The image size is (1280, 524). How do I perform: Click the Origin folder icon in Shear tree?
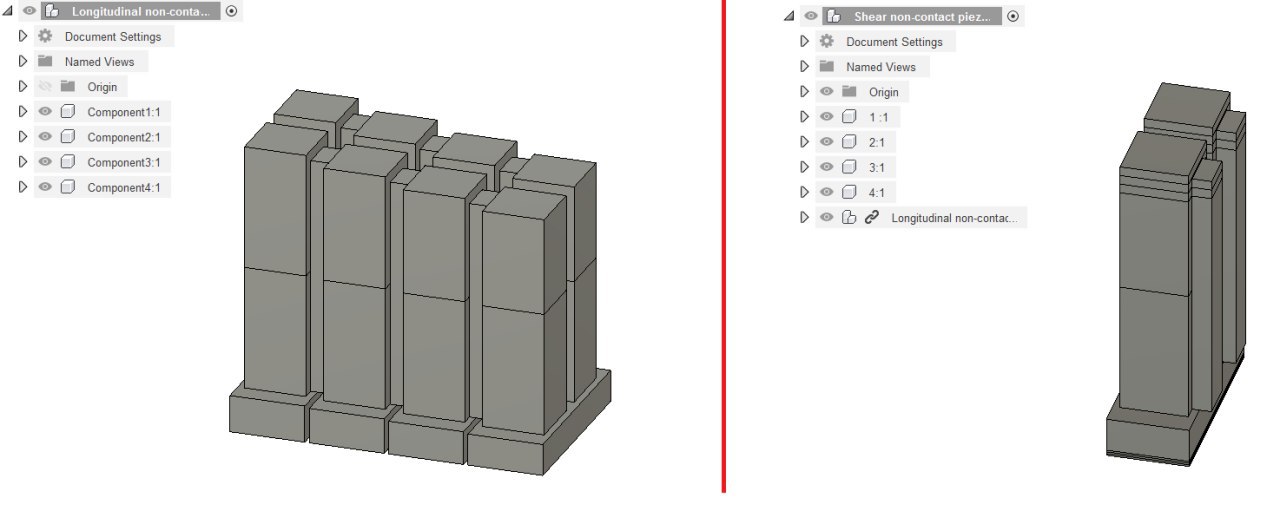tap(849, 91)
